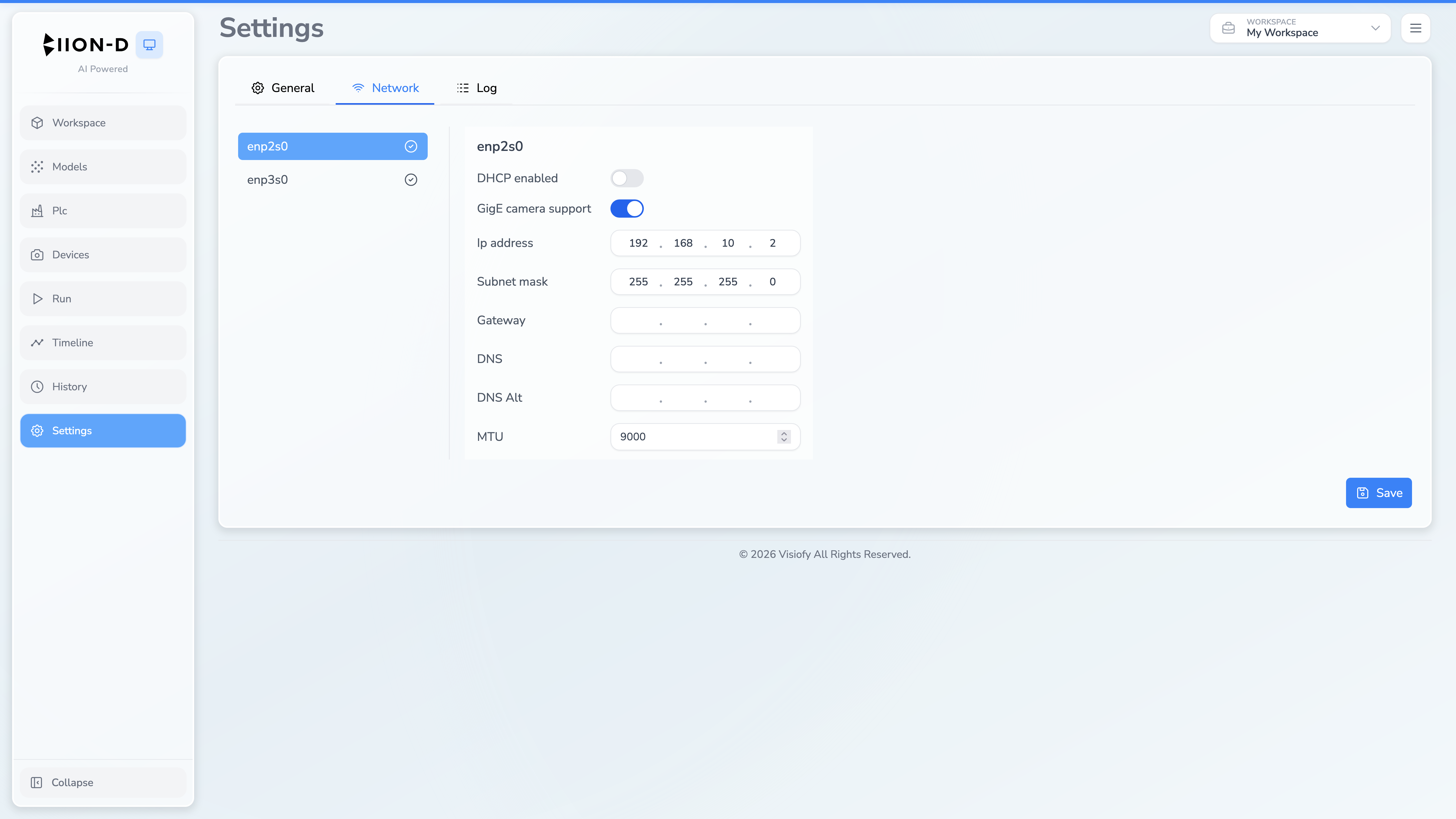
Task: Open the My Workspace dropdown
Action: [1300, 28]
